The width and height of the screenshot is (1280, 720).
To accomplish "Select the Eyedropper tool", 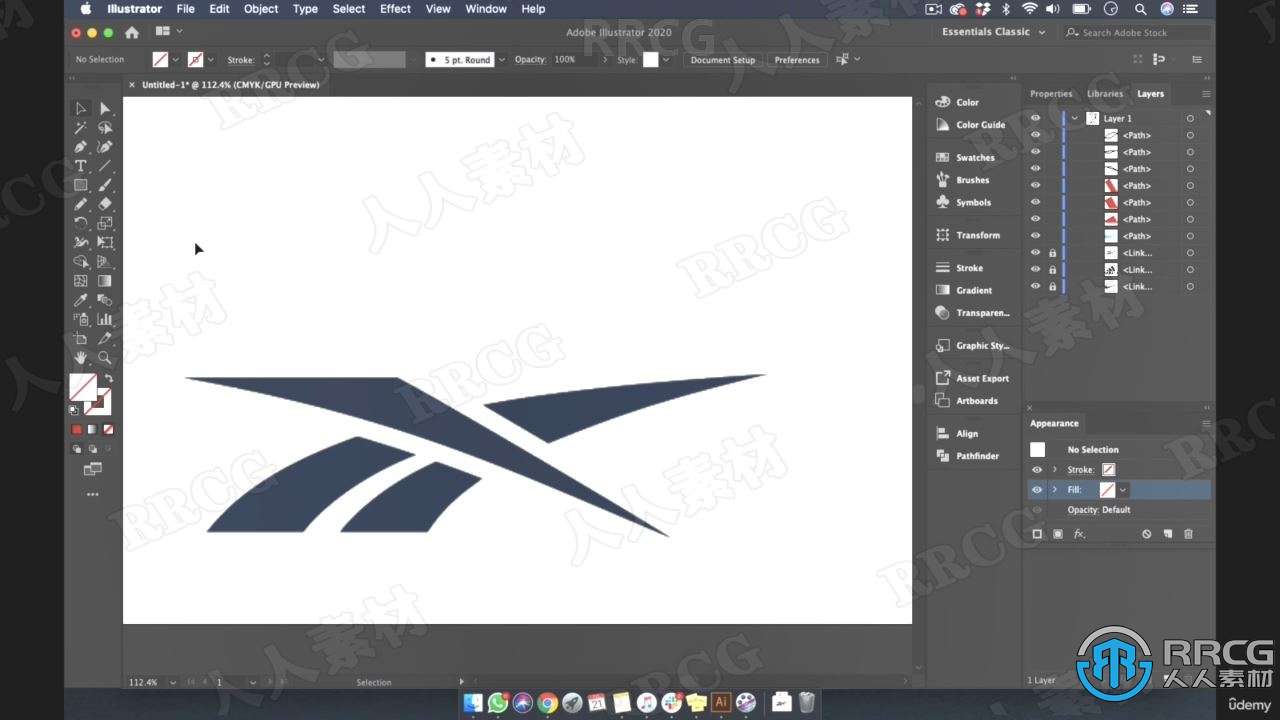I will 81,300.
